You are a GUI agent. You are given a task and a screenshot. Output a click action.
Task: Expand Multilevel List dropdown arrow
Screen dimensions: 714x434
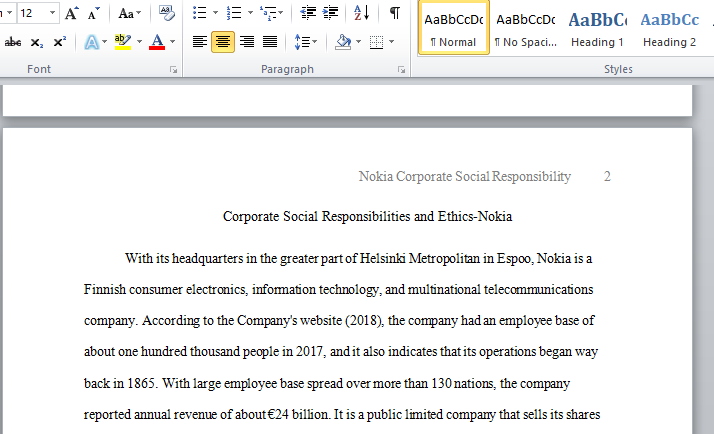280,13
